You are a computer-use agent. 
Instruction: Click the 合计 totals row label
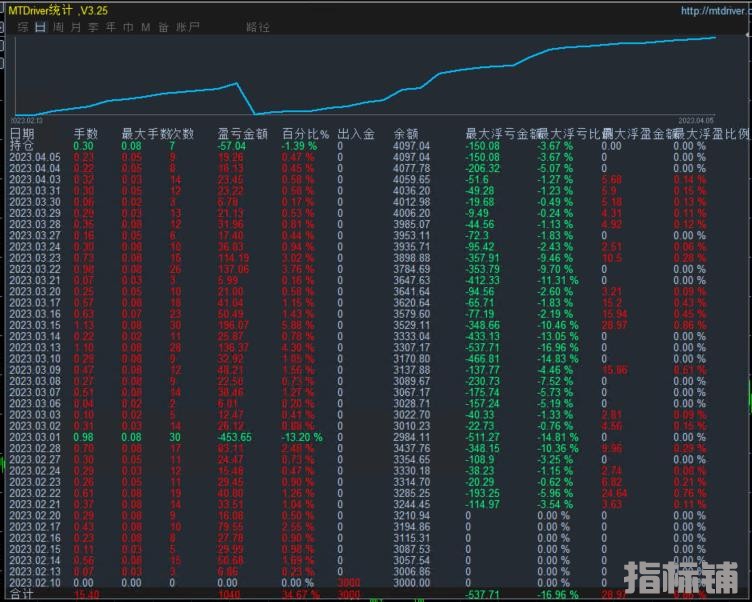click(x=22, y=595)
